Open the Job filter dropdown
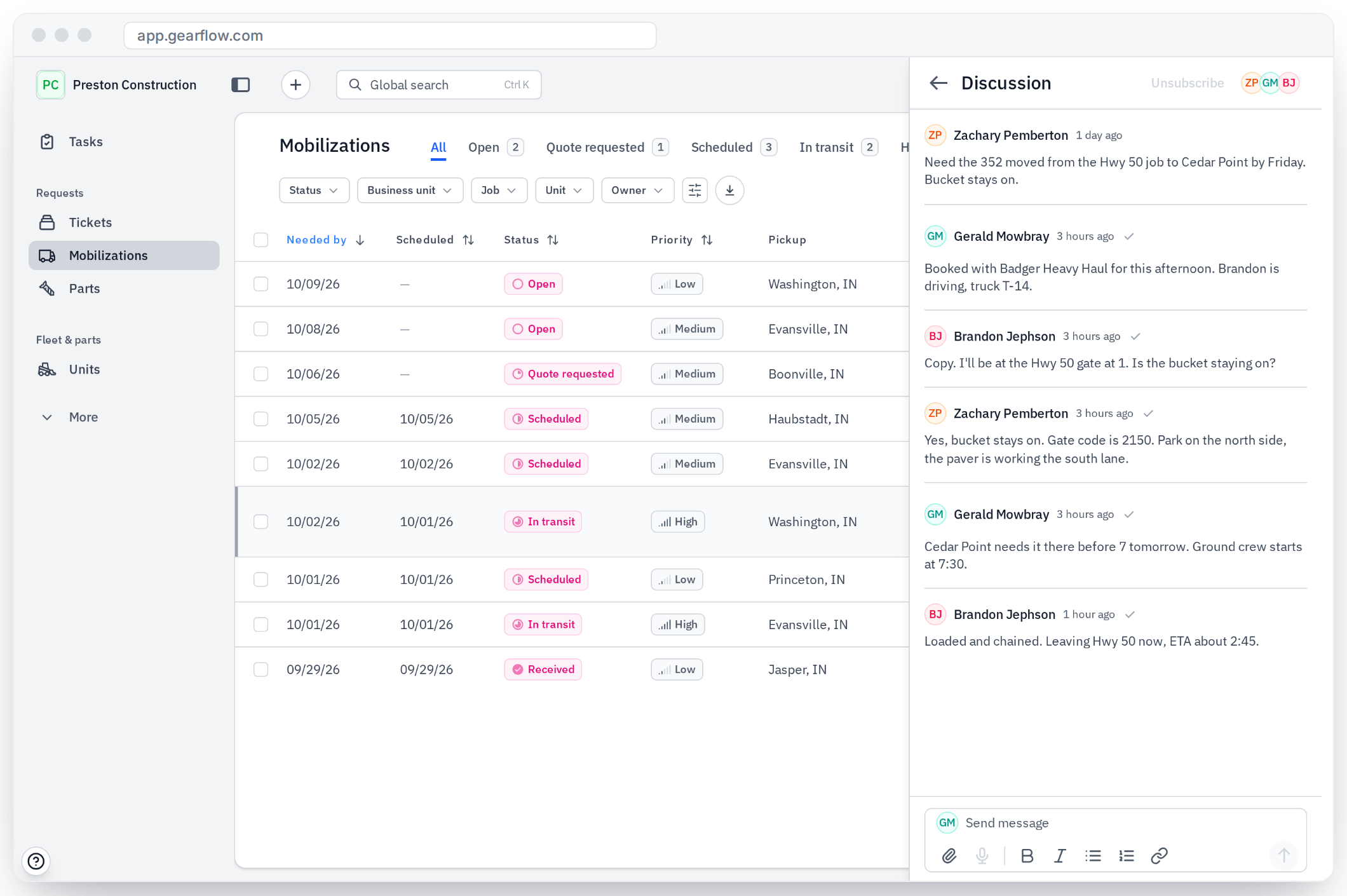Screen dimensions: 1347x896 click(x=499, y=190)
